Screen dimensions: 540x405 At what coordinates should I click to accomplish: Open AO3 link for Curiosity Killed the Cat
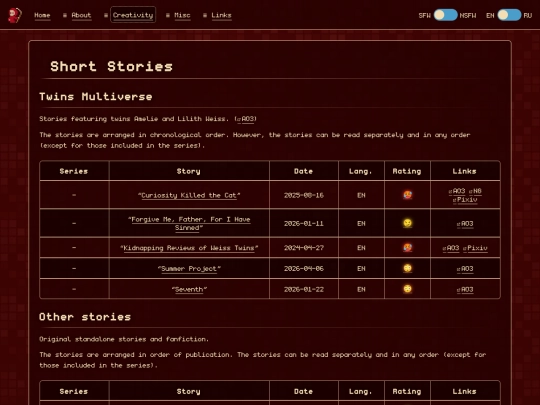coord(457,191)
